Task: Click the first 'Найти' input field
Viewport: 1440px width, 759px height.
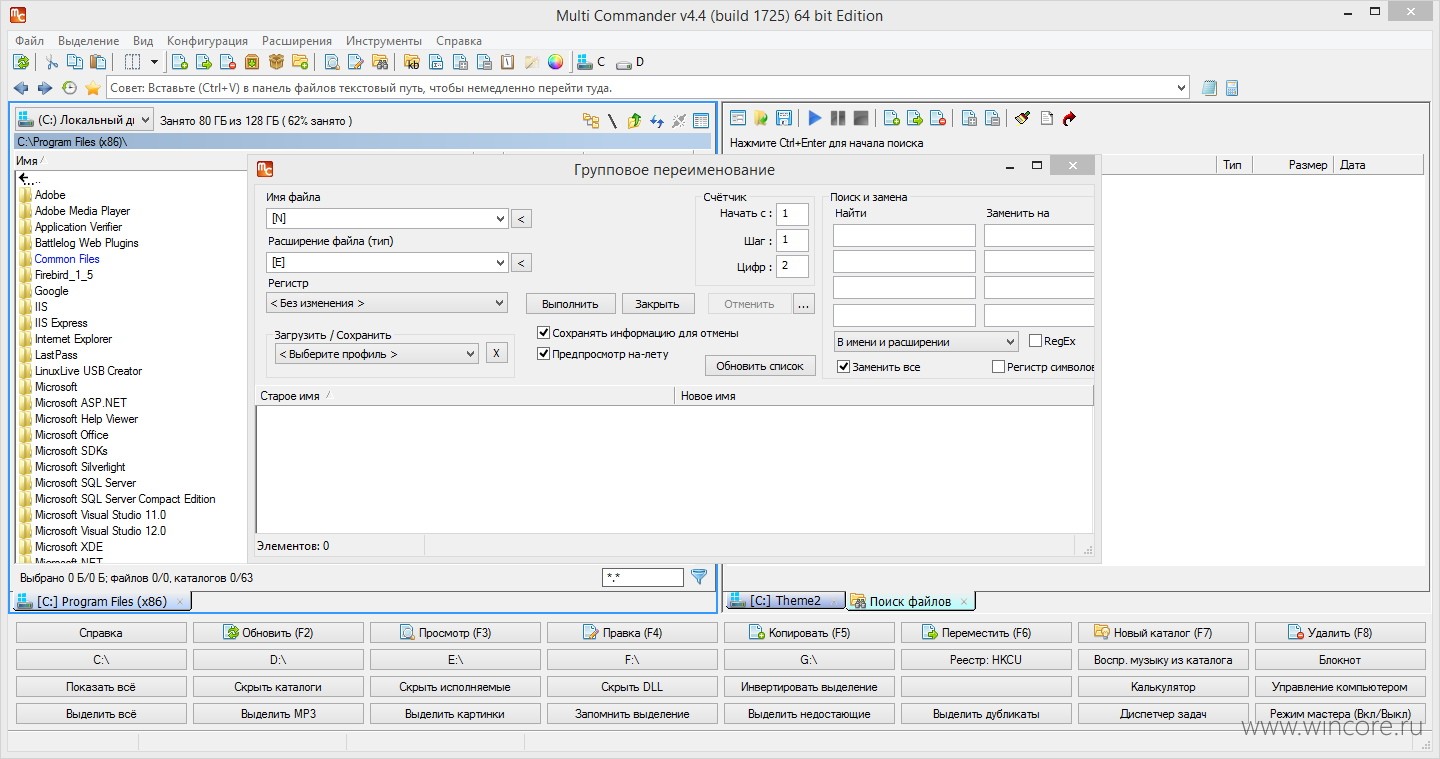Action: click(x=904, y=236)
